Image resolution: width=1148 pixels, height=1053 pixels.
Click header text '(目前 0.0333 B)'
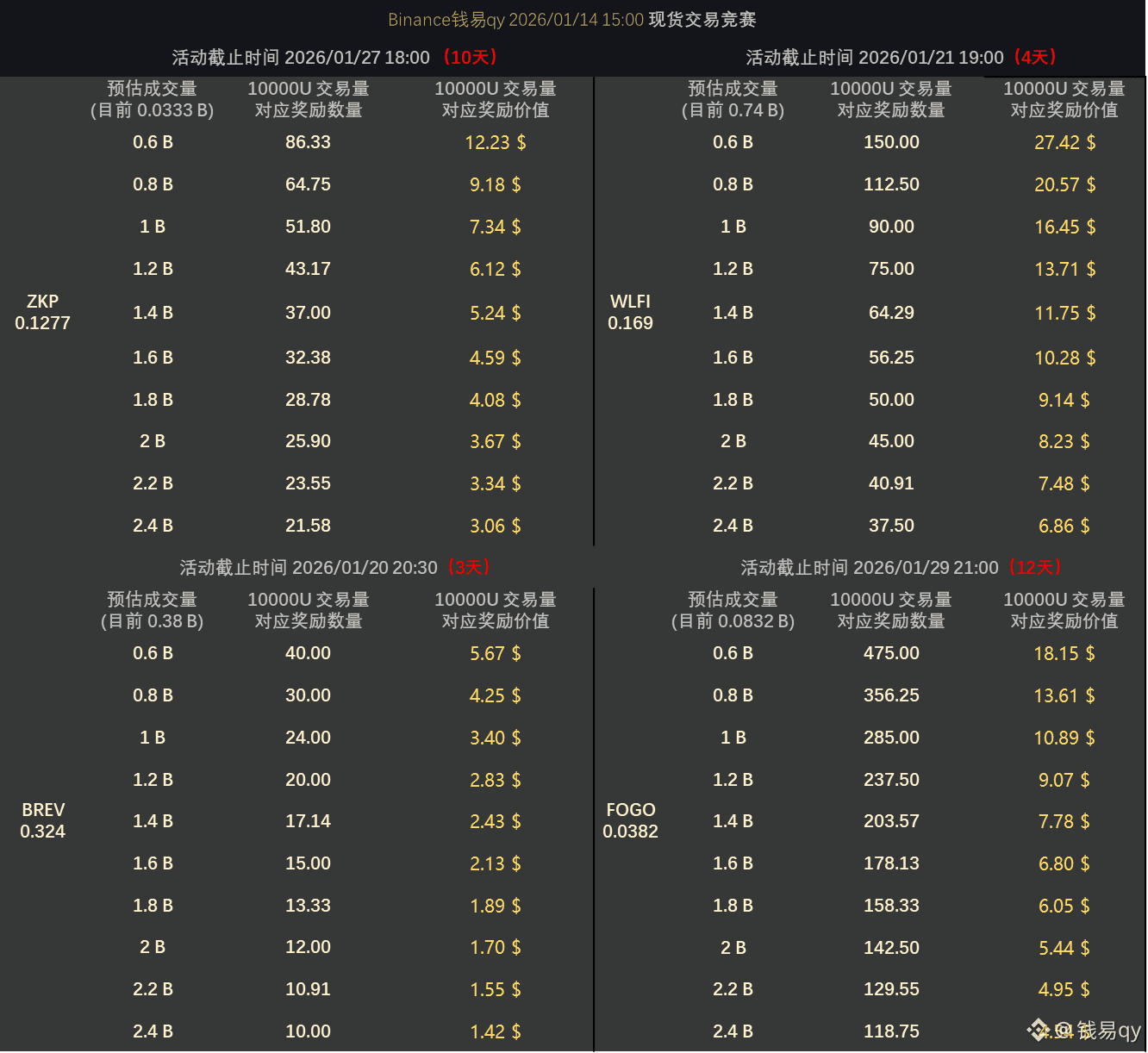[153, 110]
